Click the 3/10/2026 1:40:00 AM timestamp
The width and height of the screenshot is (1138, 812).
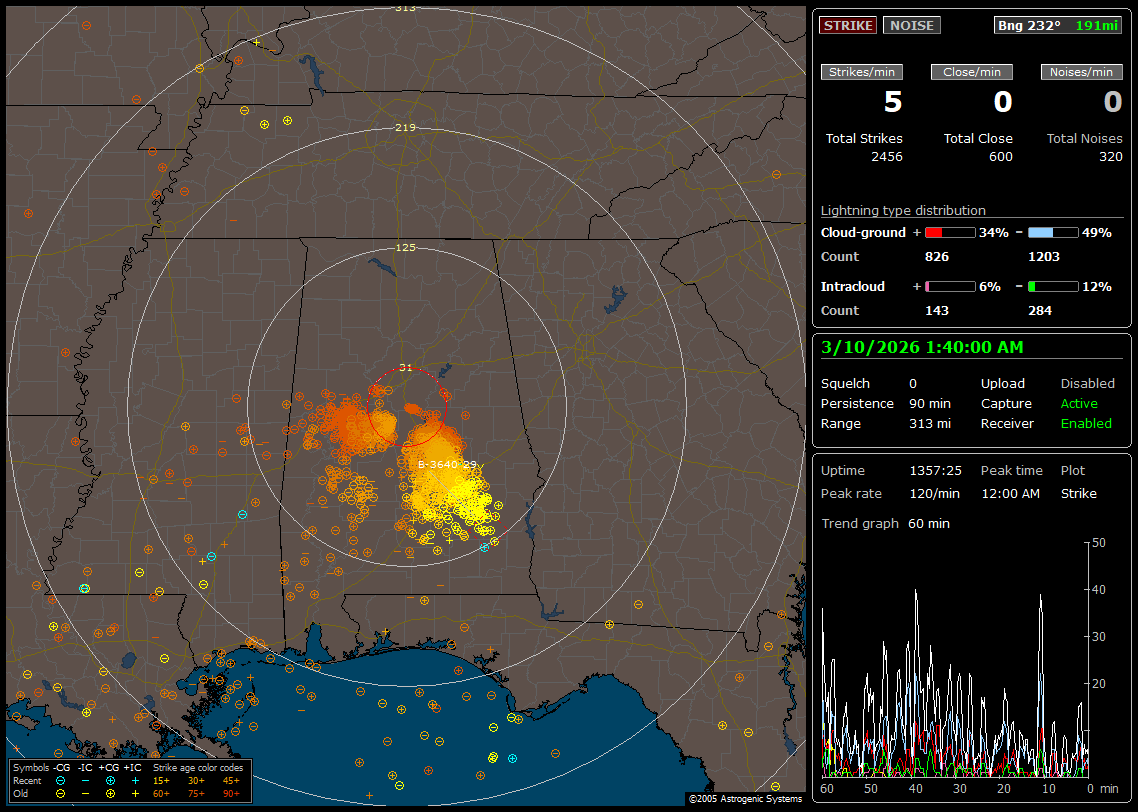920,347
